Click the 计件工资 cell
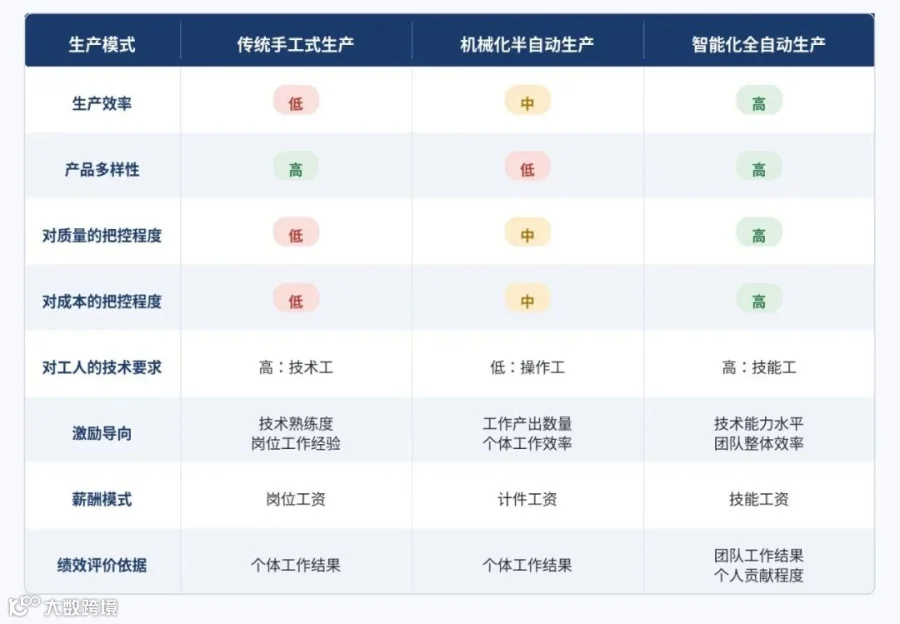 [527, 499]
